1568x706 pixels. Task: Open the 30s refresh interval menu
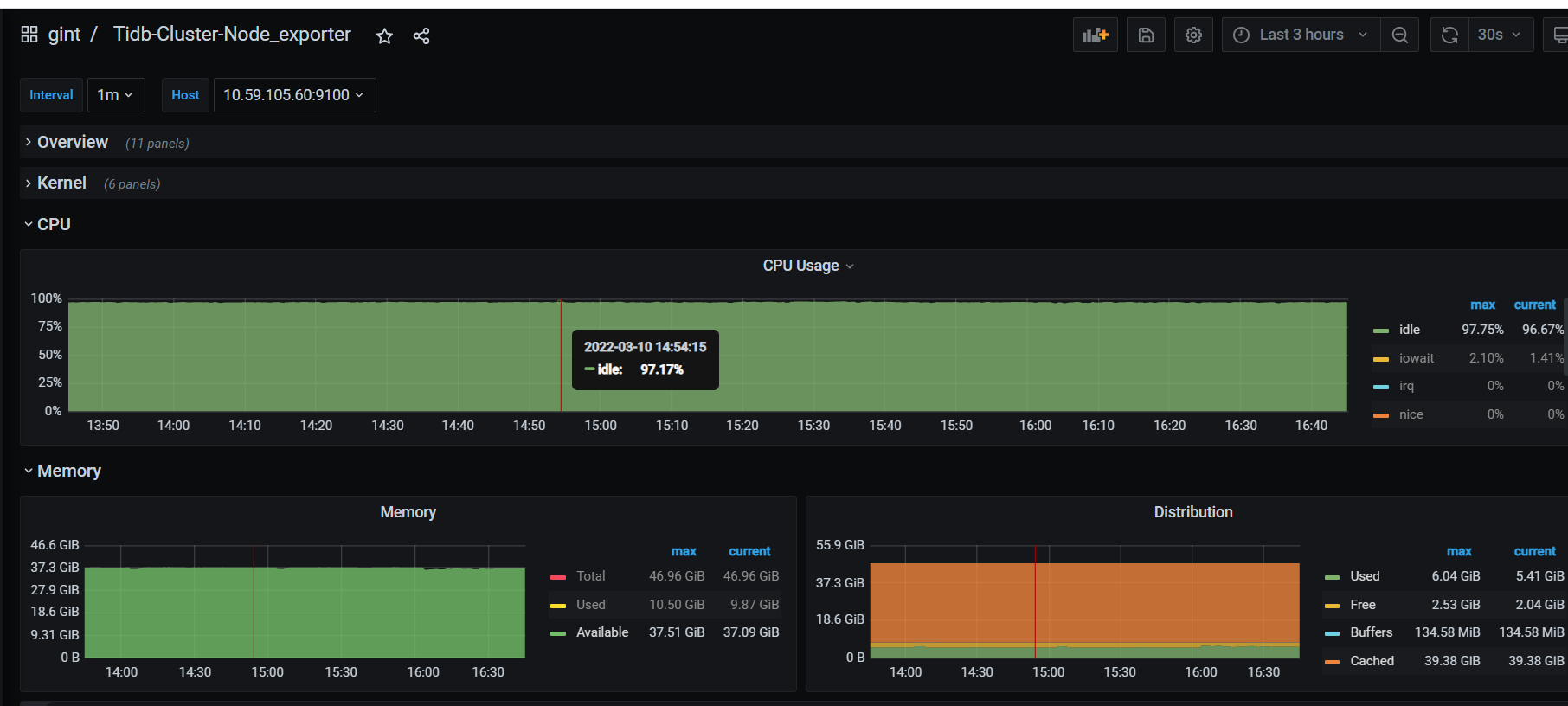tap(1500, 35)
